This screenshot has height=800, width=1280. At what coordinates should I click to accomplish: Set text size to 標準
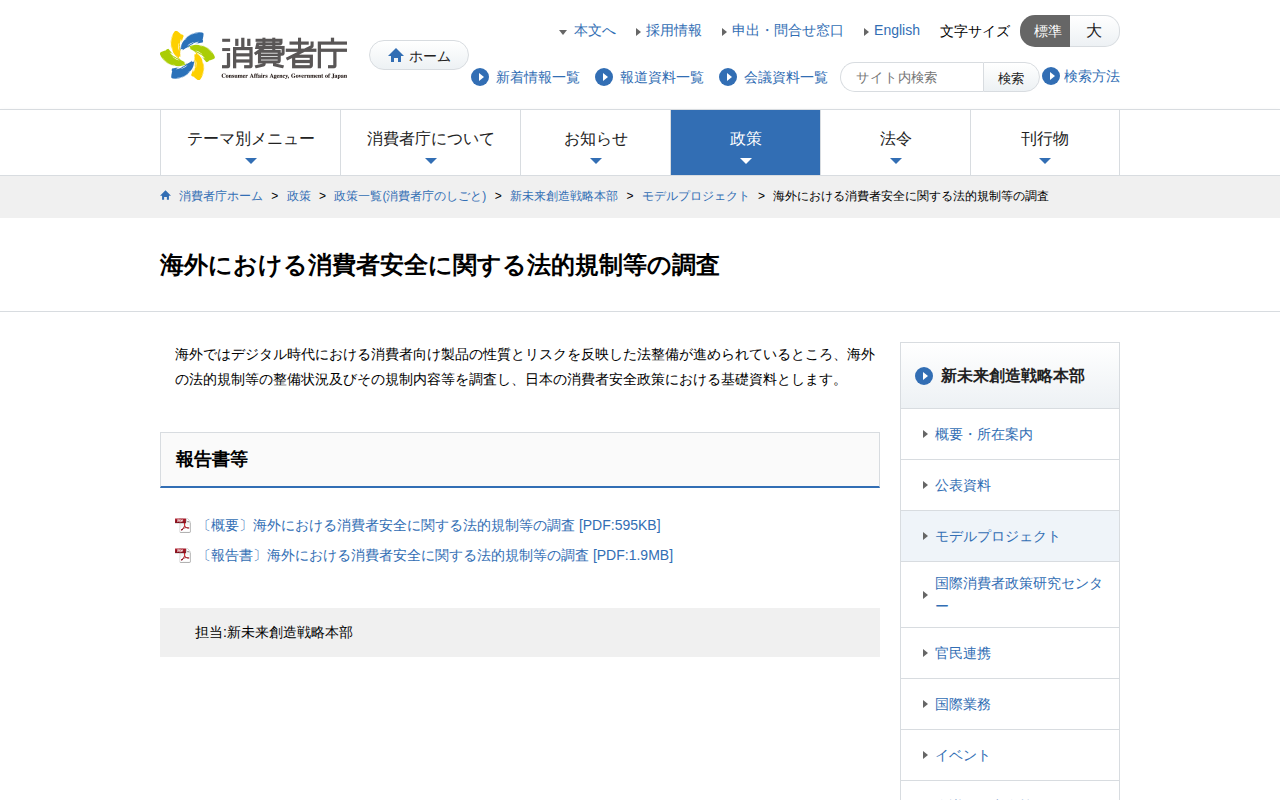[1046, 31]
